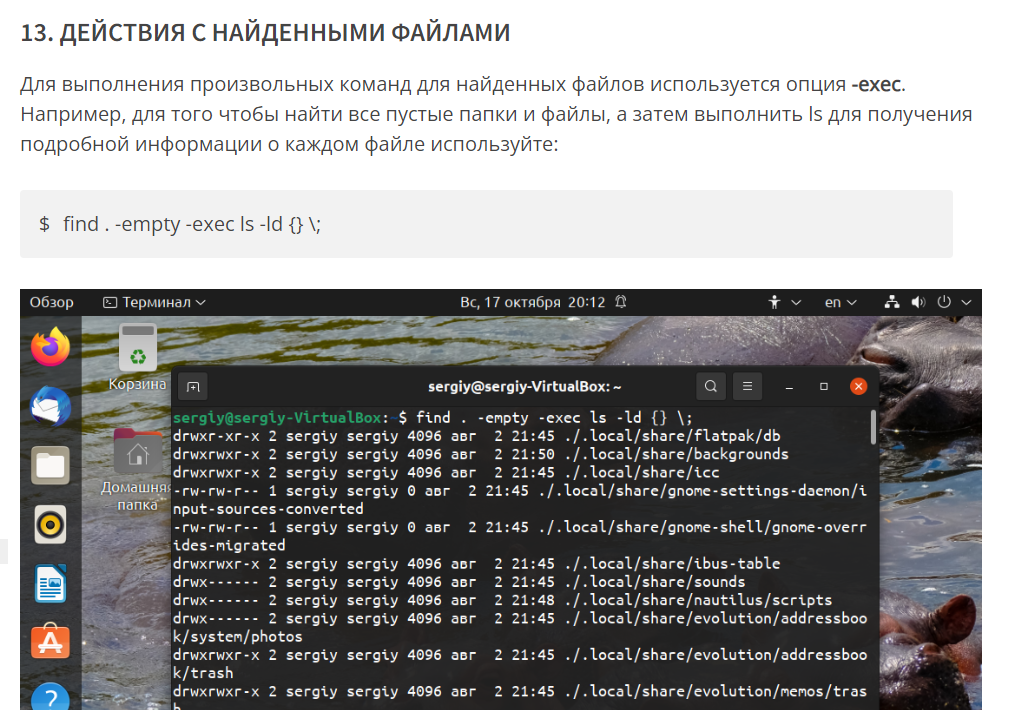Click the ides-migrated terminal line
Image resolution: width=1009 pixels, height=710 pixels.
(229, 545)
